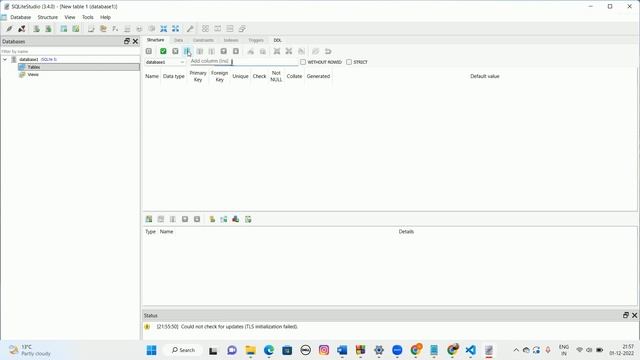The image size is (640, 360).
Task: Undock the Databases panel
Action: tap(127, 41)
